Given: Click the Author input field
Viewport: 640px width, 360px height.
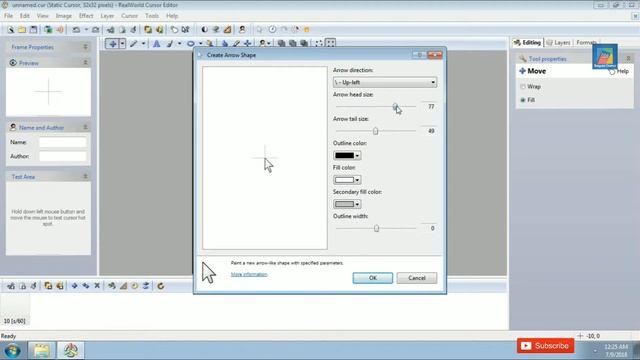Looking at the screenshot, I should [63, 156].
